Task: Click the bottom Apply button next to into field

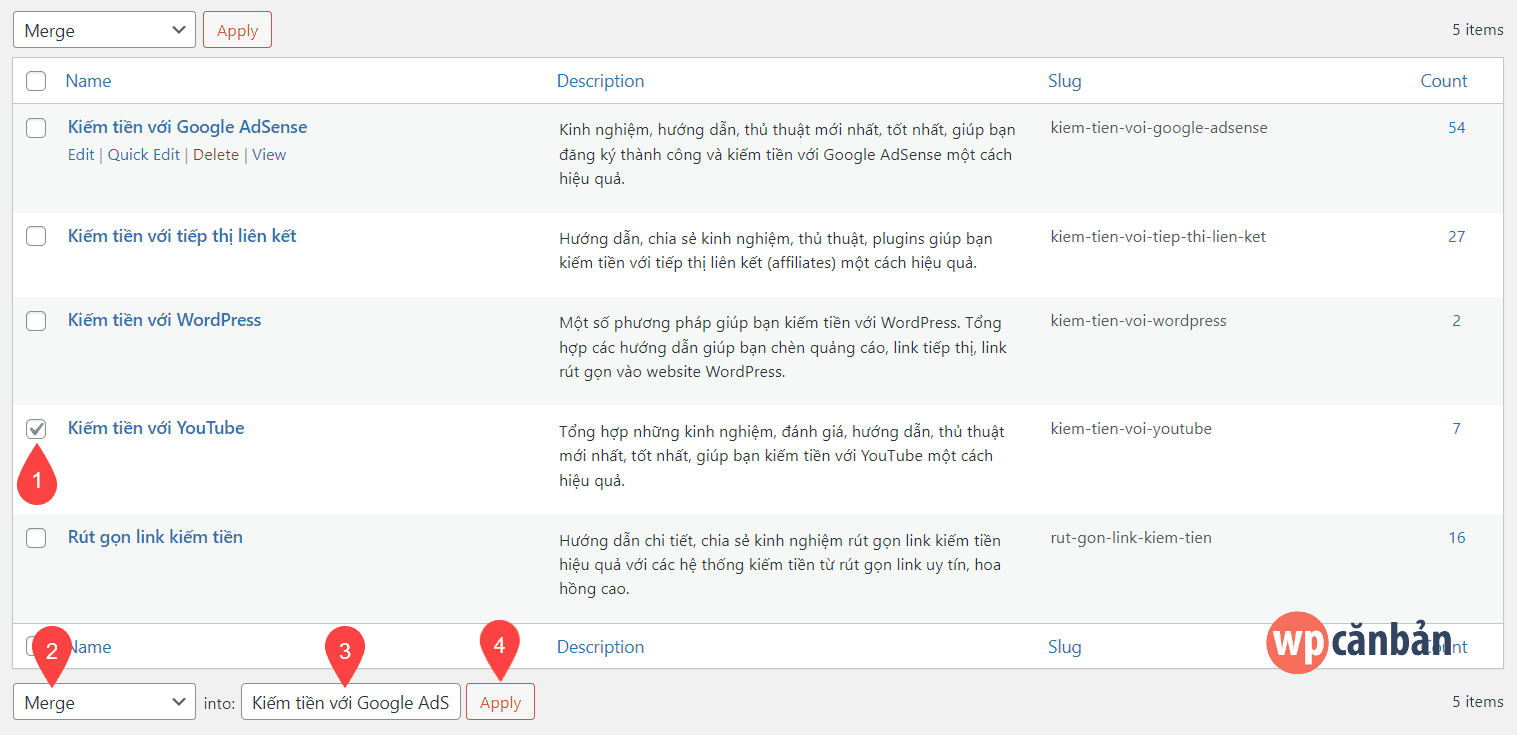Action: pyautogui.click(x=500, y=702)
